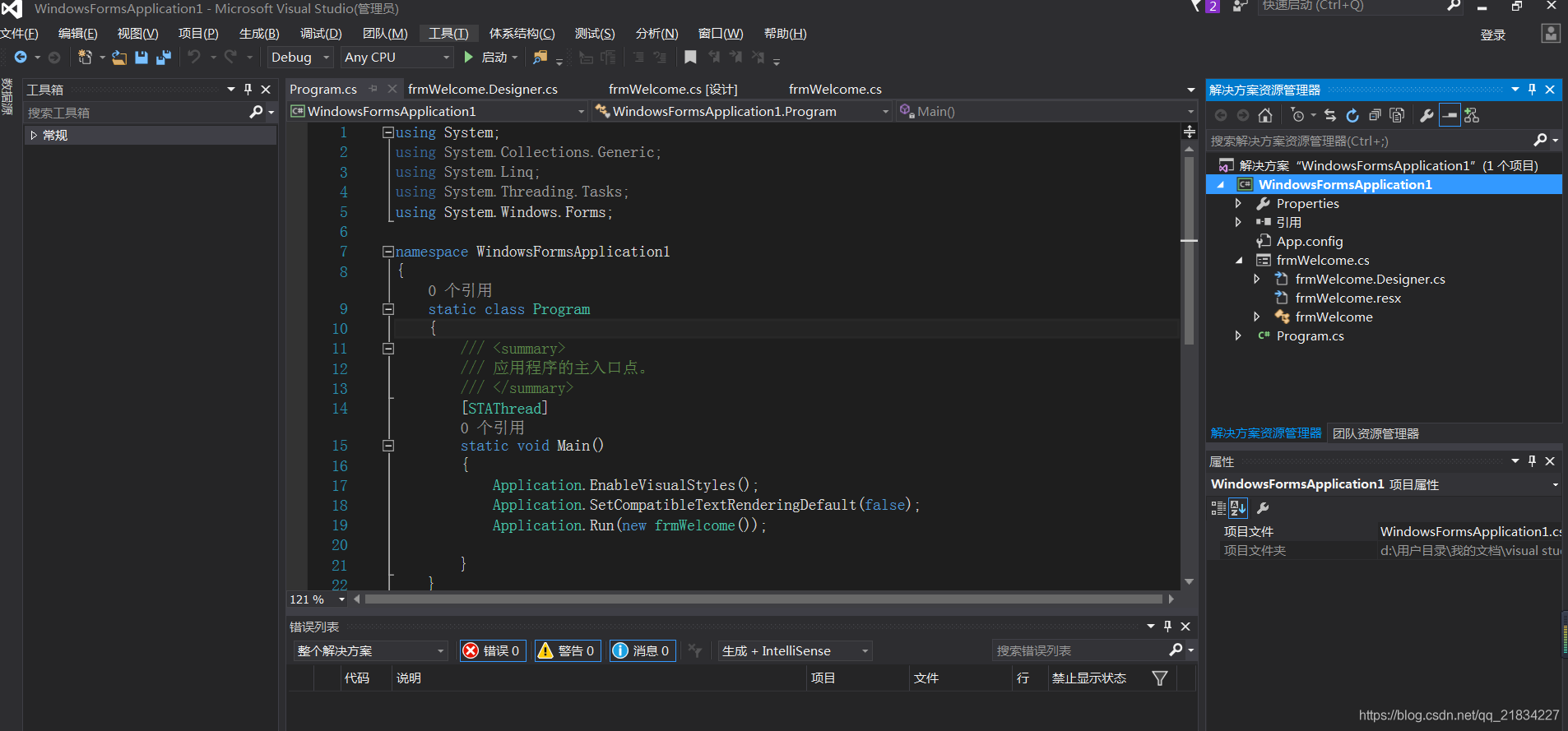Click Show All Files icon in Solution Explorer
Viewport: 1568px width, 731px height.
(x=1397, y=115)
